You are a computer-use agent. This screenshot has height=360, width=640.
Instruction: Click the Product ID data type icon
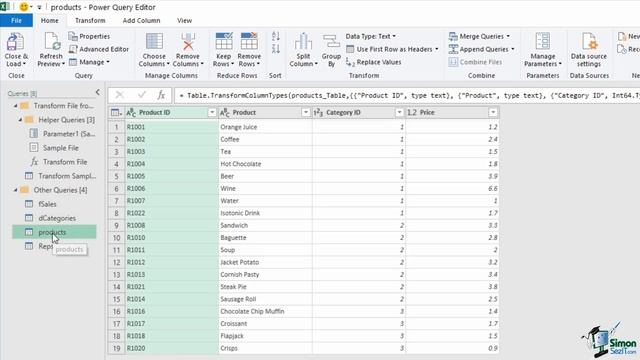131,113
